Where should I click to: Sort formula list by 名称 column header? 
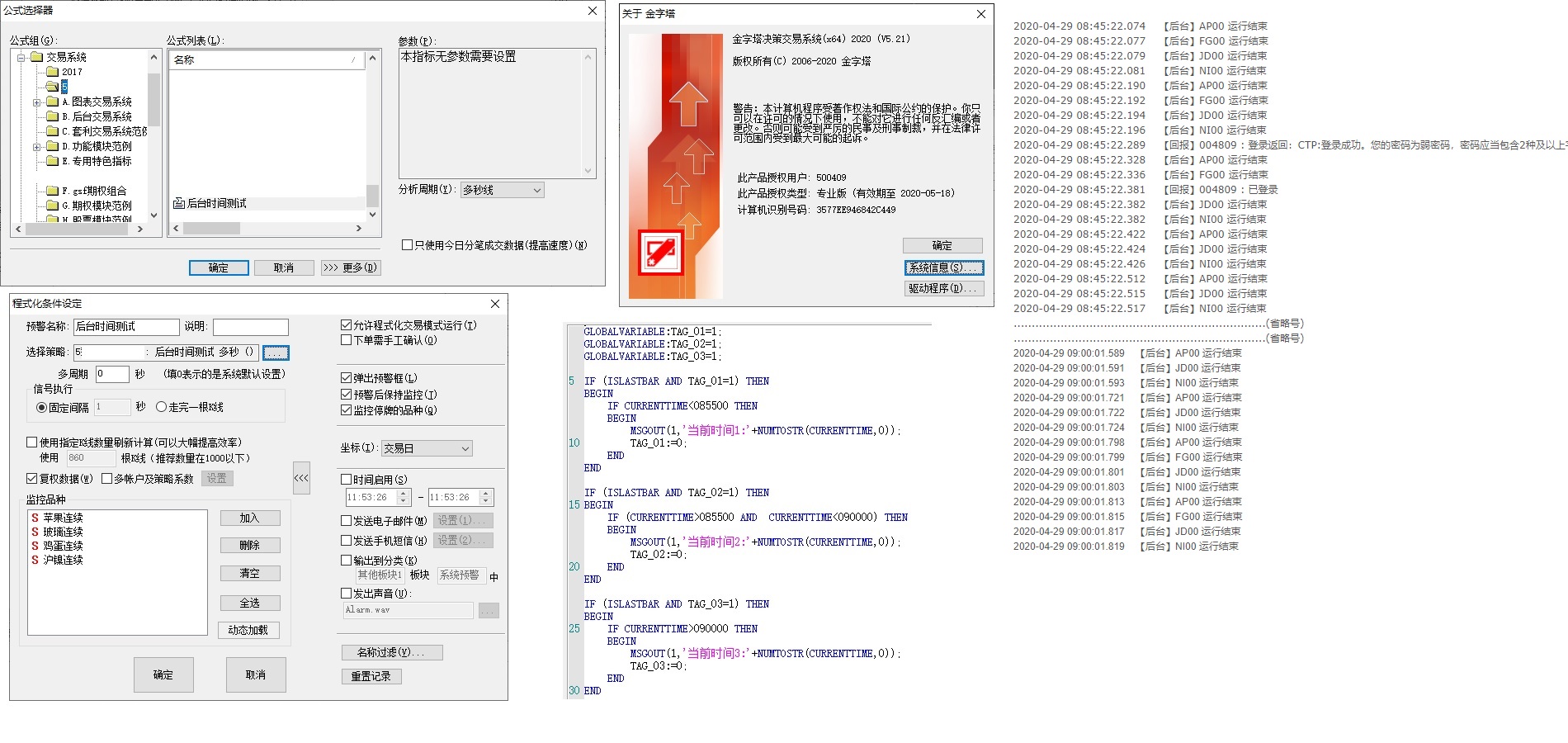(266, 60)
